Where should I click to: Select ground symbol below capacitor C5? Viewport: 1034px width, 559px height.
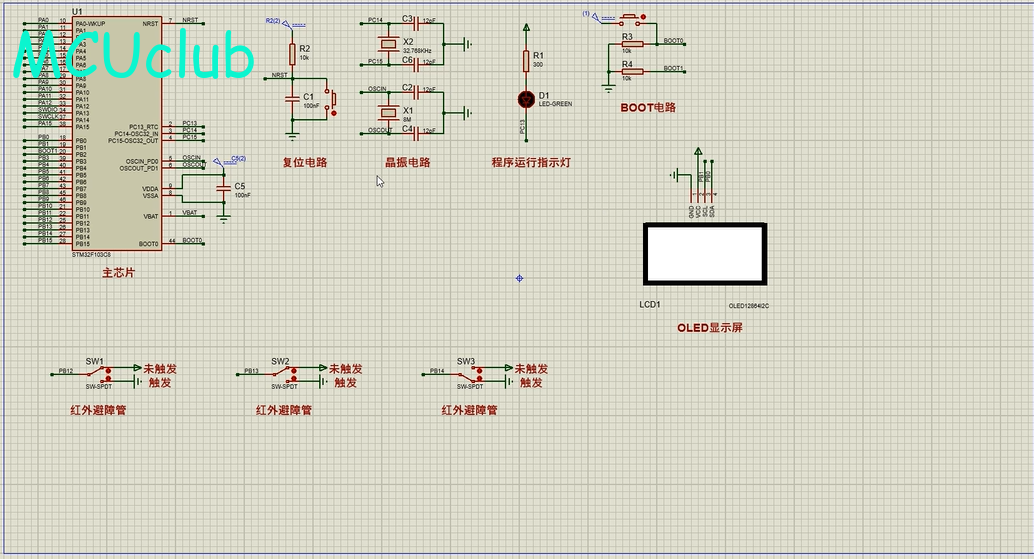coord(224,218)
